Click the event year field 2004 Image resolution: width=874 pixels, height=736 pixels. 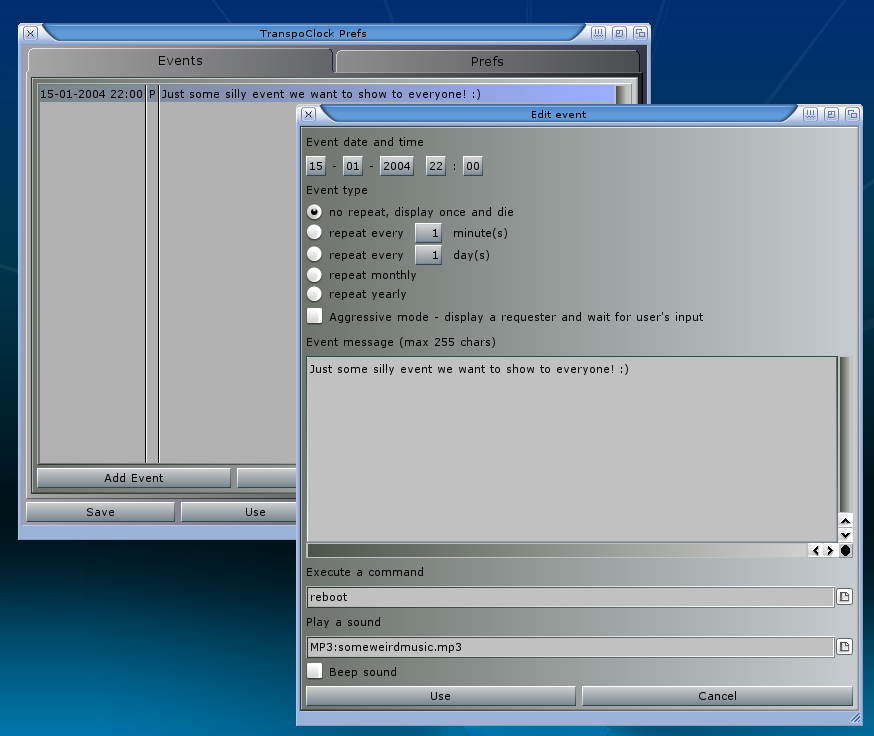point(396,166)
